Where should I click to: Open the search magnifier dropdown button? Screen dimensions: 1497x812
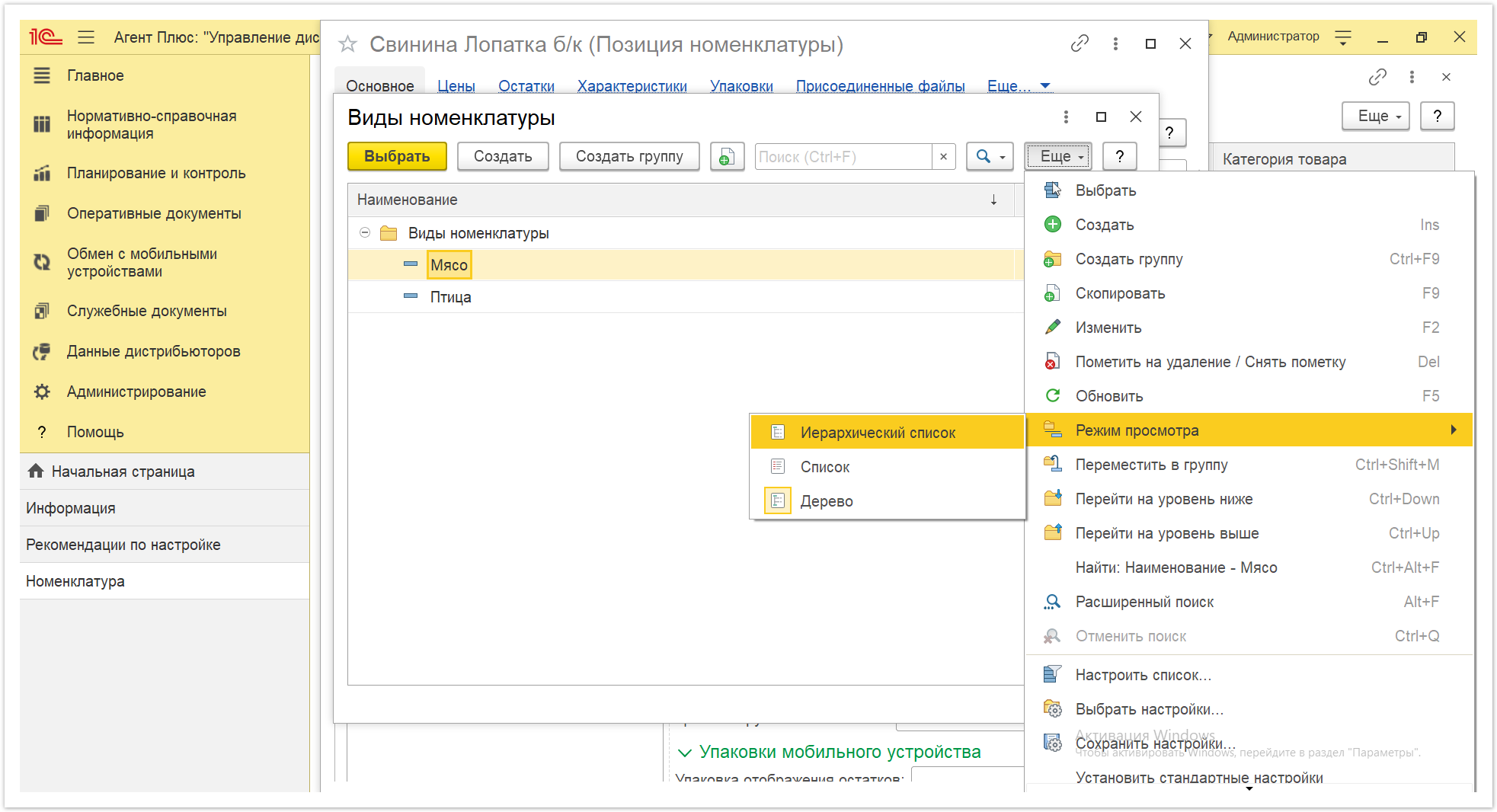coord(990,156)
